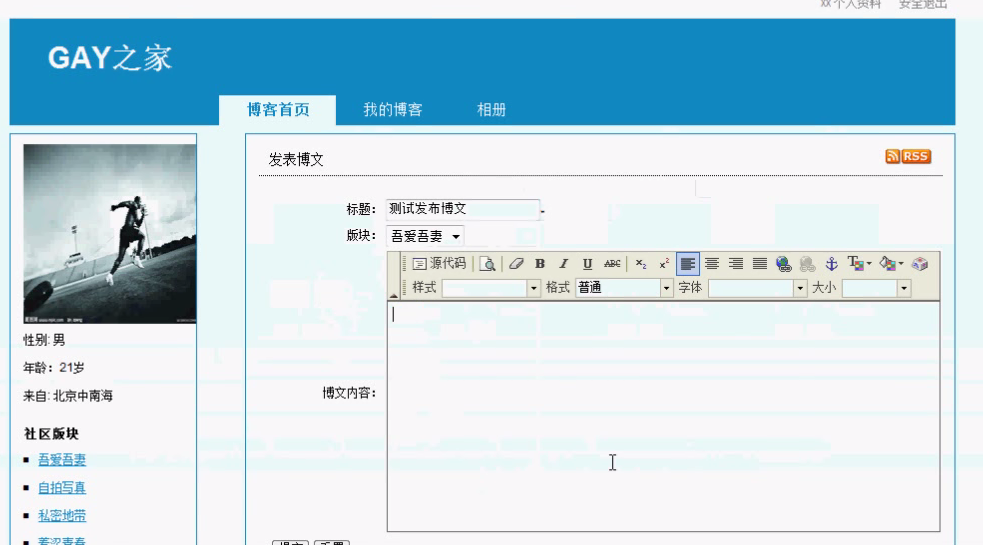Toggle italic formatting
The image size is (983, 545).
pos(564,263)
